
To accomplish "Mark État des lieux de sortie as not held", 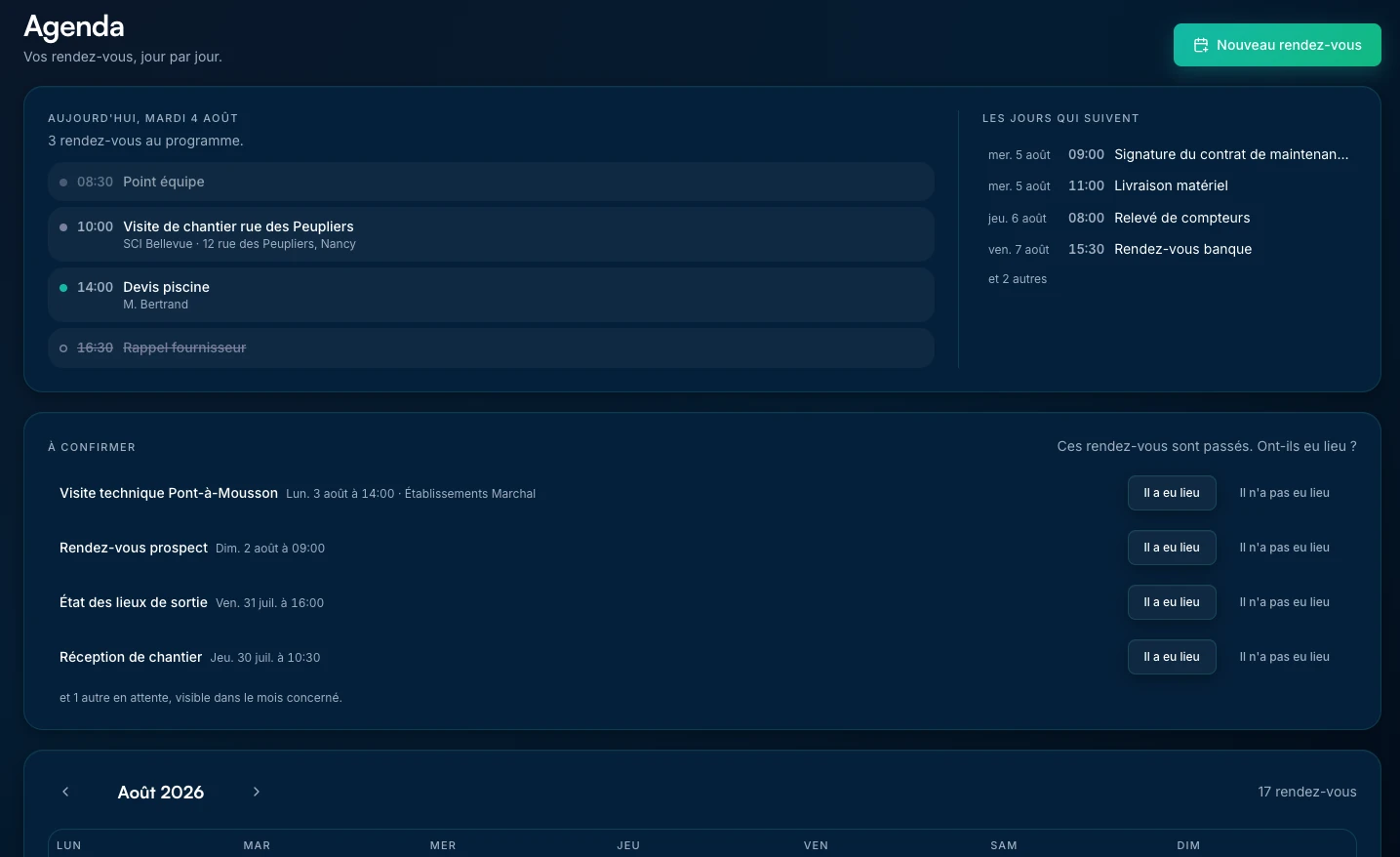I will click(x=1284, y=602).
